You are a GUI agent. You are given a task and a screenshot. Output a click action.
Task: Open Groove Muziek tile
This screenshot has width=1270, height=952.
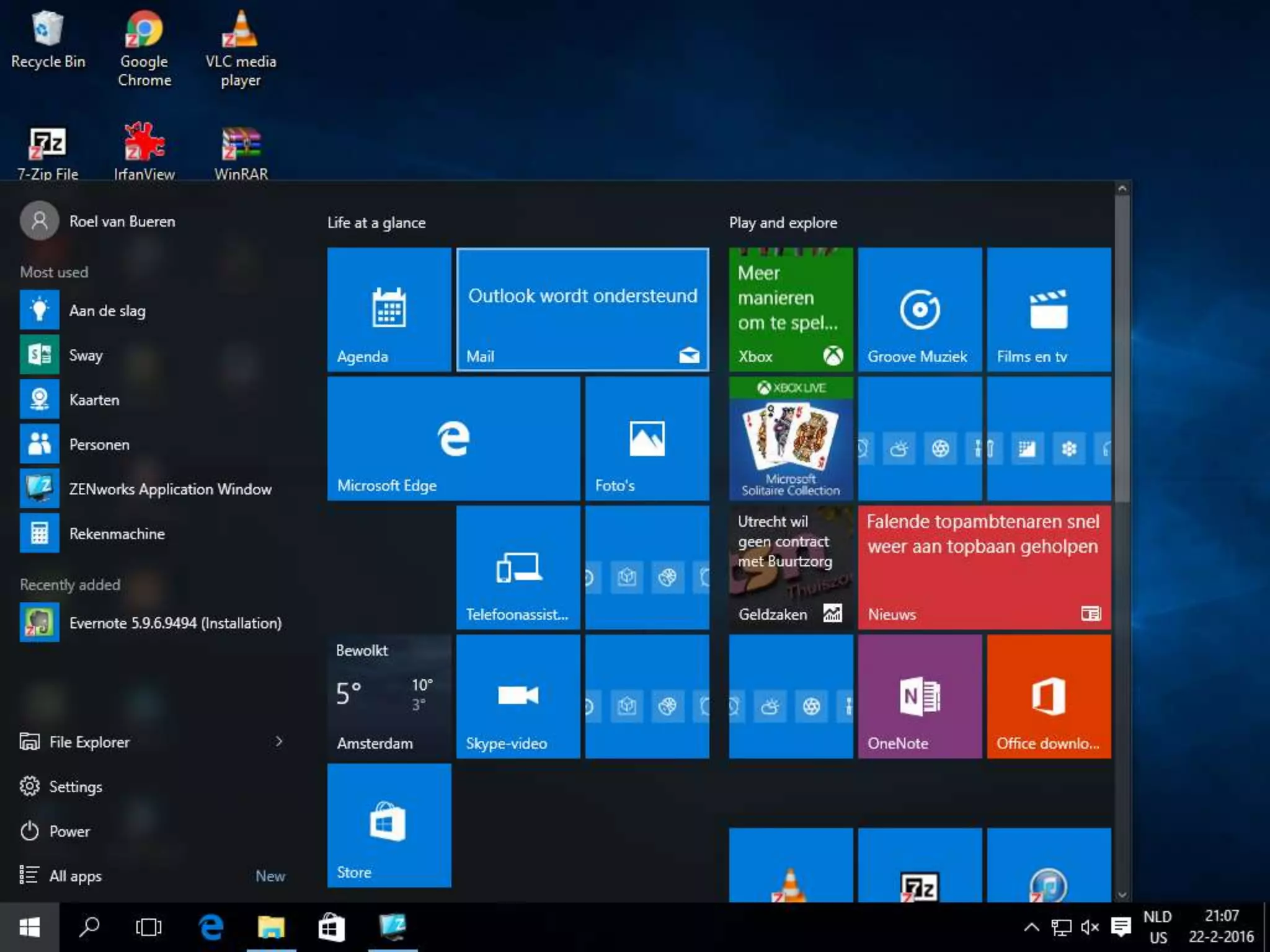pyautogui.click(x=920, y=309)
